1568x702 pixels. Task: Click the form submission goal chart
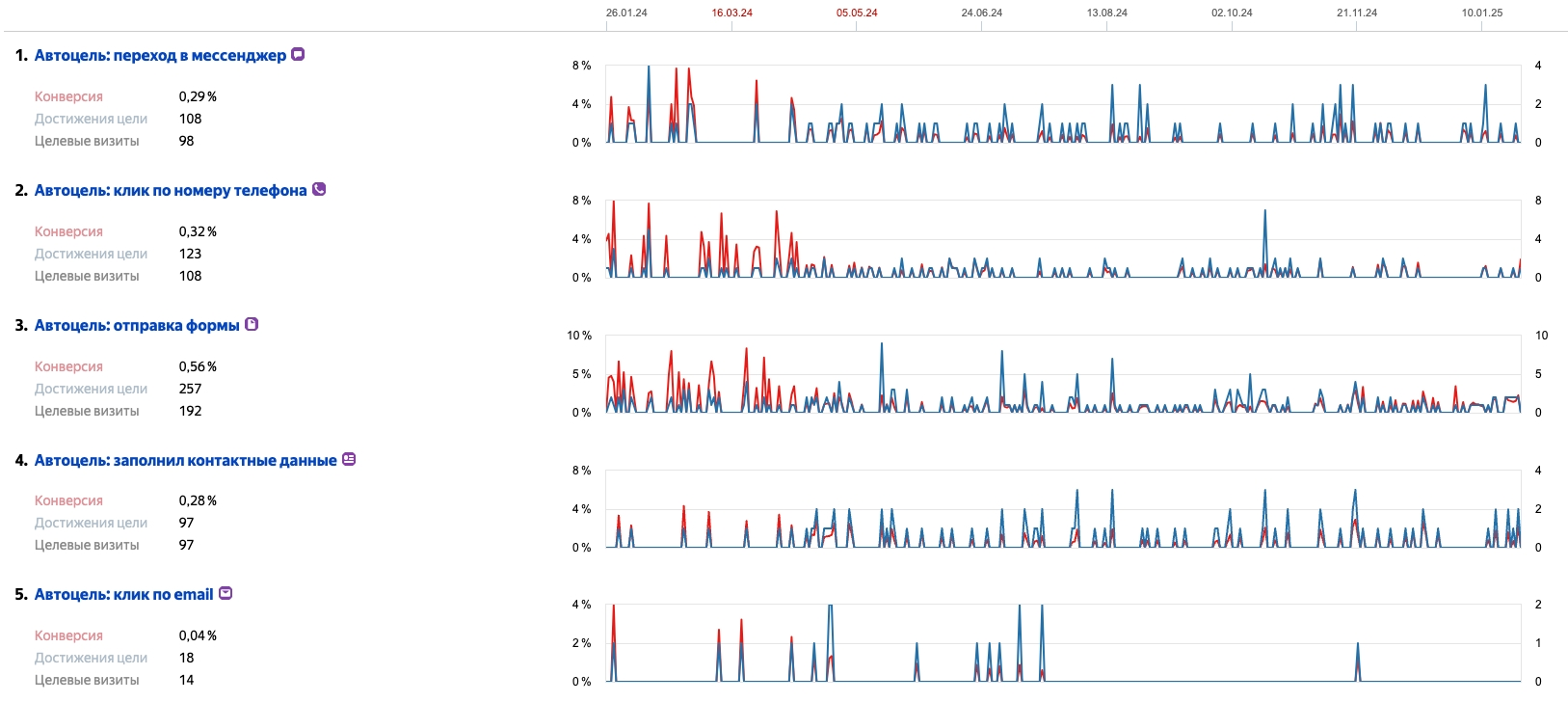(1063, 374)
